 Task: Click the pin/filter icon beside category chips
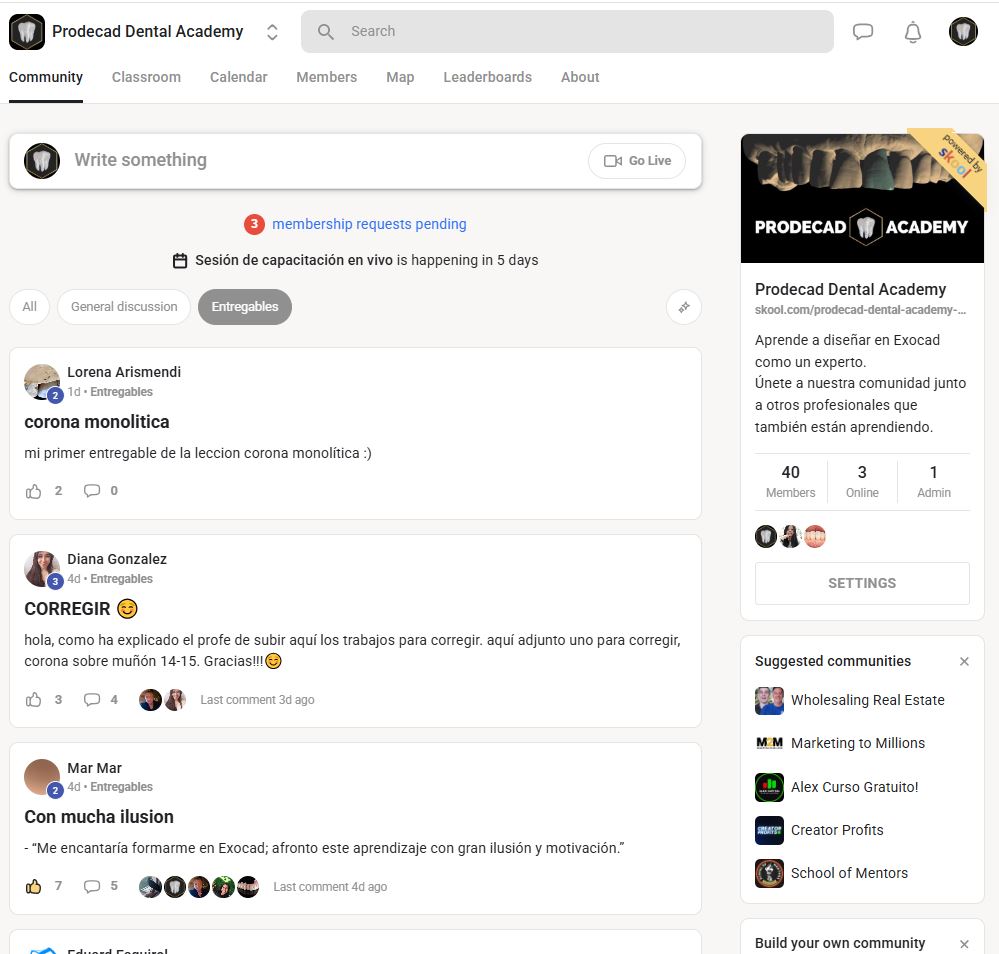684,307
